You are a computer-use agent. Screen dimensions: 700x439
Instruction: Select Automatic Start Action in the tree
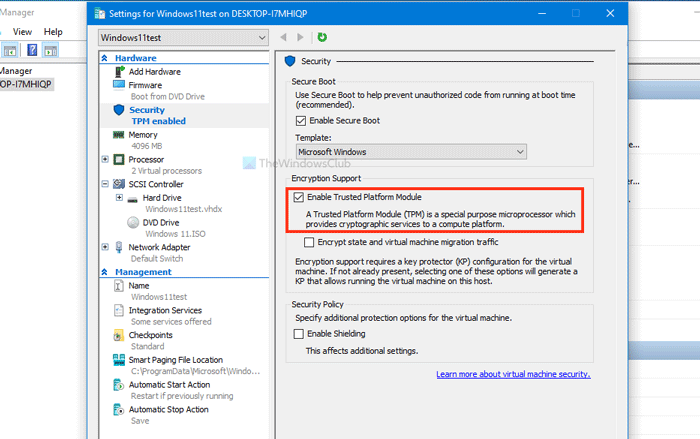(169, 384)
